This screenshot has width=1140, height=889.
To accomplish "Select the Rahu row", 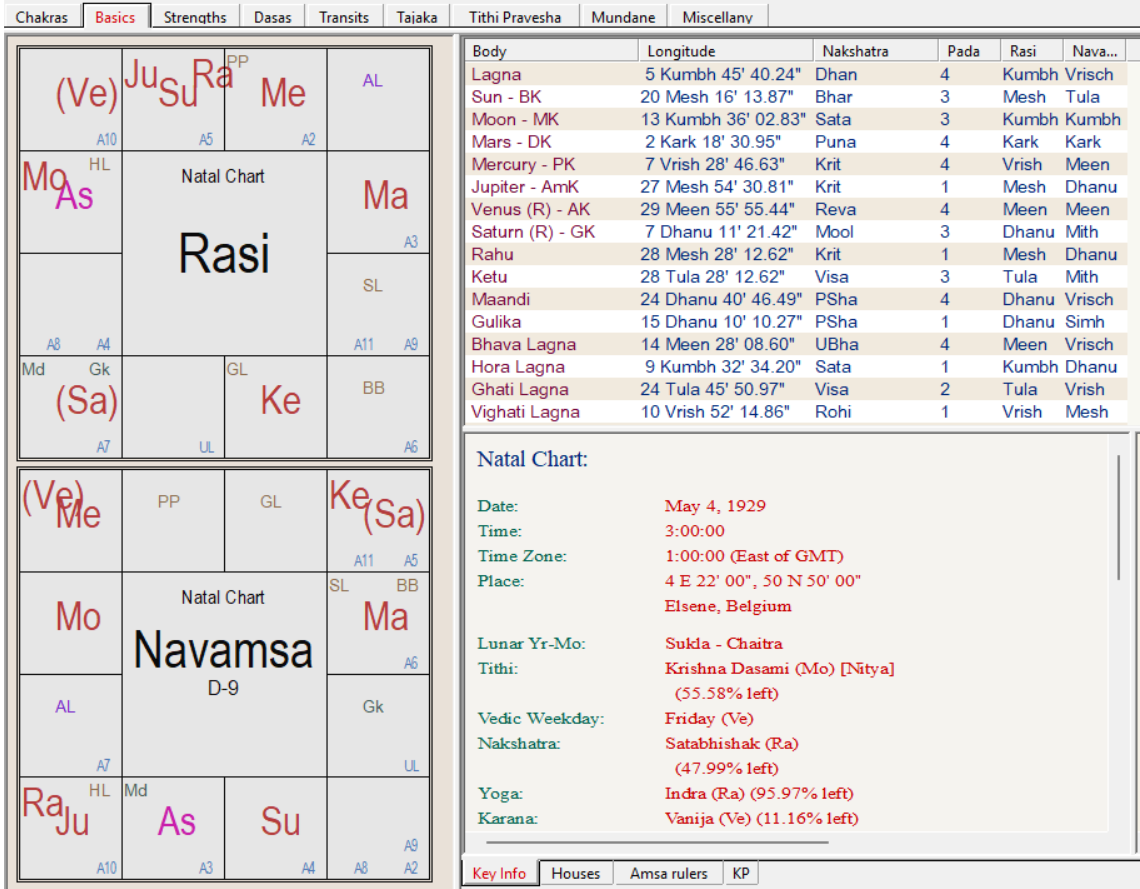I will [796, 254].
